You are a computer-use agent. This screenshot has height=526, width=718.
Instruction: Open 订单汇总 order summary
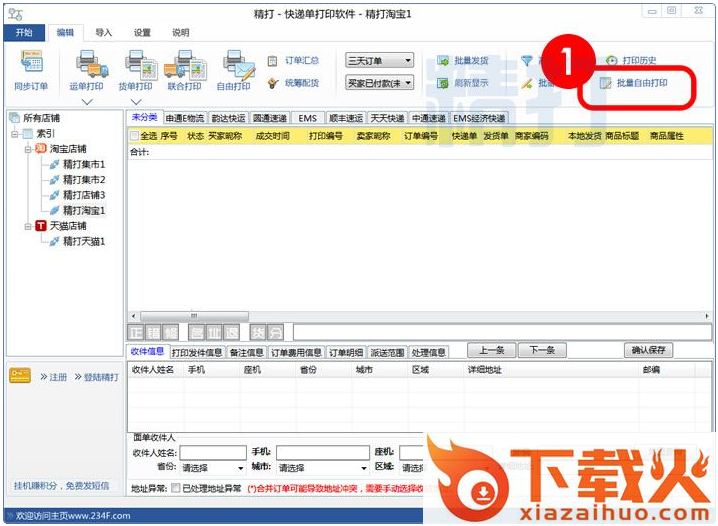click(x=294, y=60)
